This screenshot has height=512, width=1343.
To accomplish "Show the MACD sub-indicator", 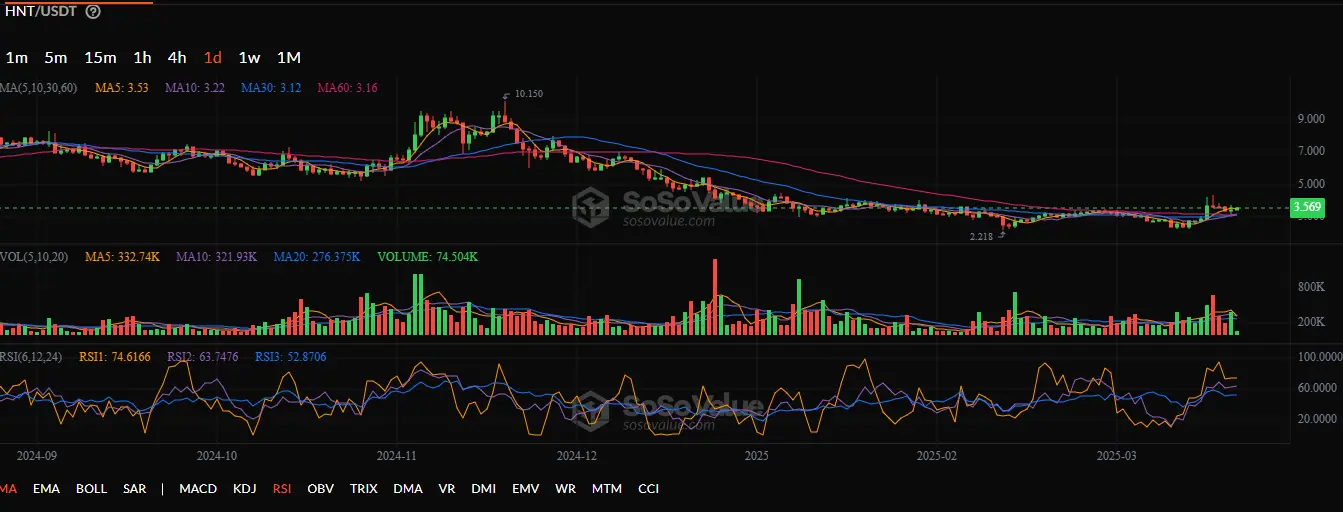I will coord(198,489).
